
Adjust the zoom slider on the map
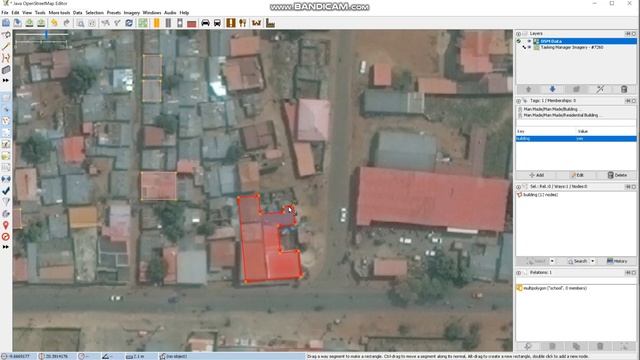tap(46, 35)
